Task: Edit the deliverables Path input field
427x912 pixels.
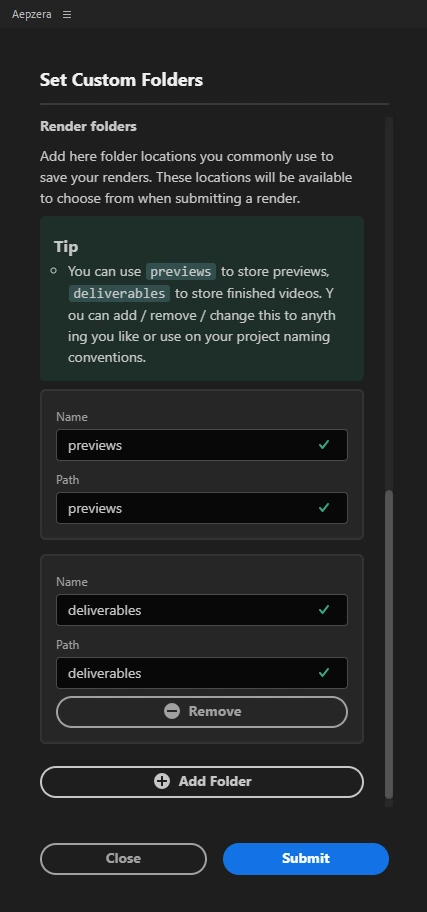Action: [x=202, y=673]
